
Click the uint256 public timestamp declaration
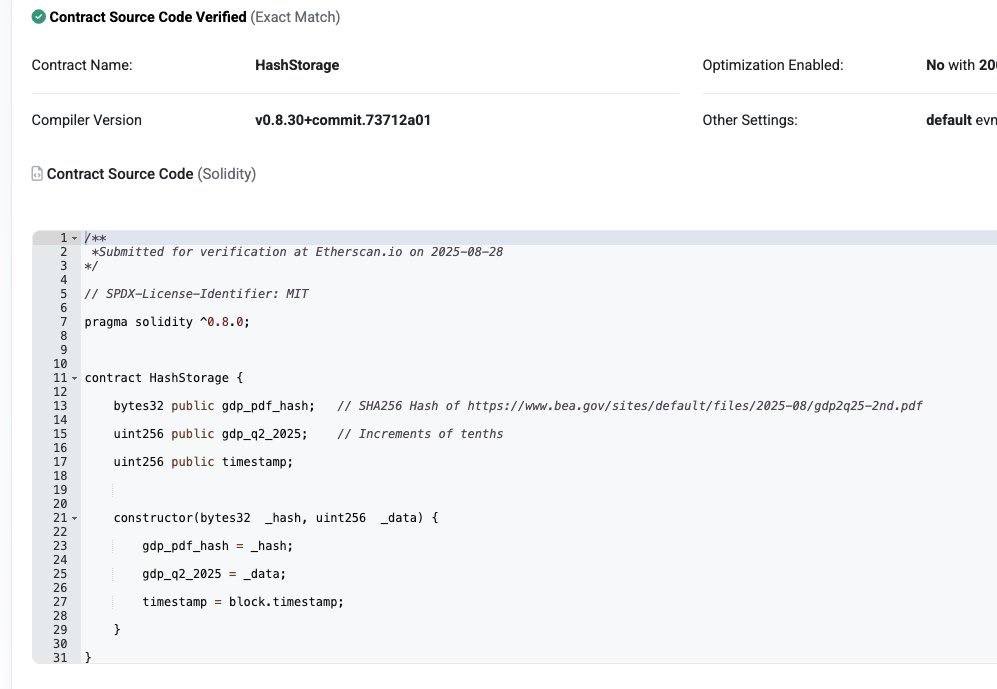point(203,462)
